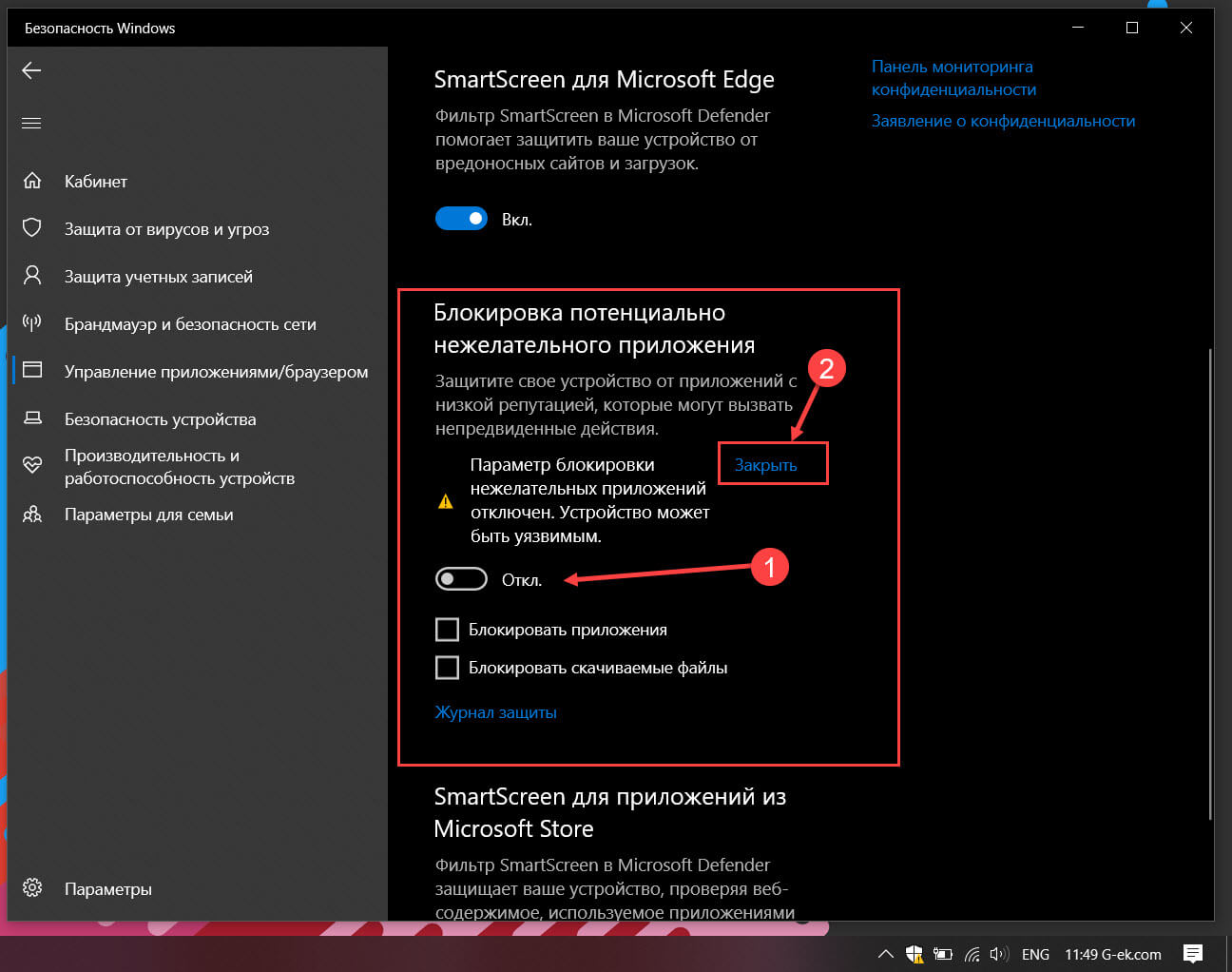Screen dimensions: 1232x972
Task: Open Параметры at sidebar bottom
Action: click(108, 889)
